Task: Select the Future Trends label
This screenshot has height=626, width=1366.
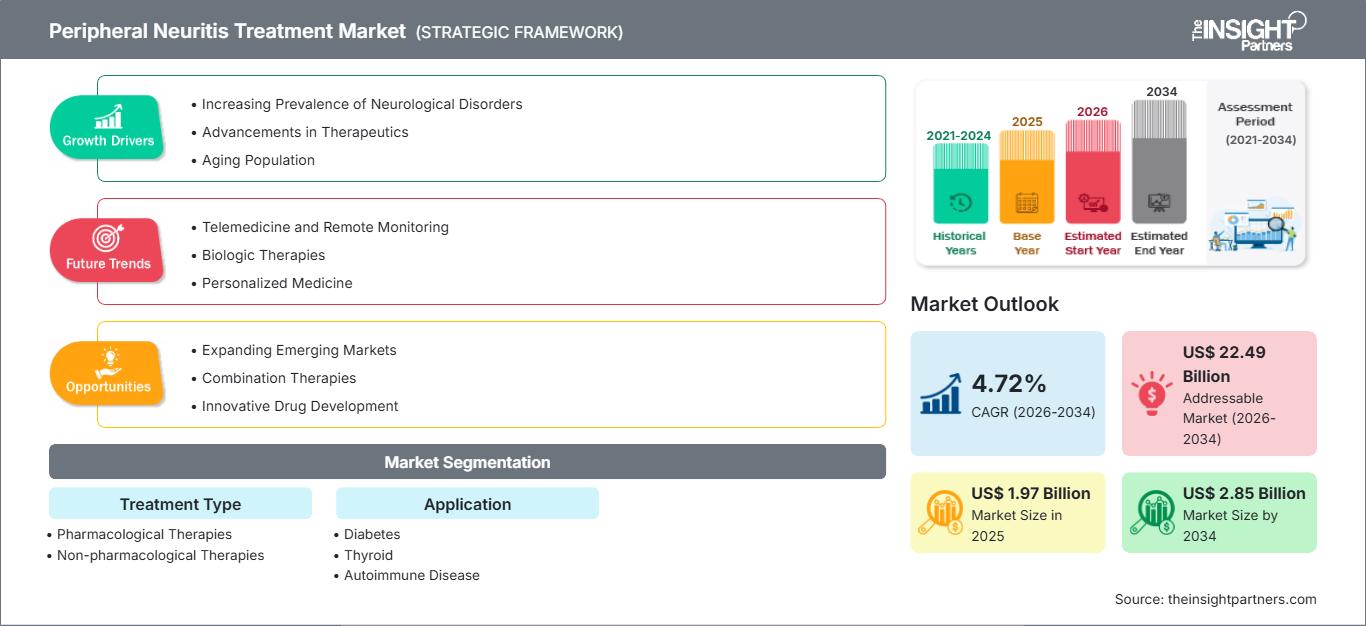Action: point(108,264)
